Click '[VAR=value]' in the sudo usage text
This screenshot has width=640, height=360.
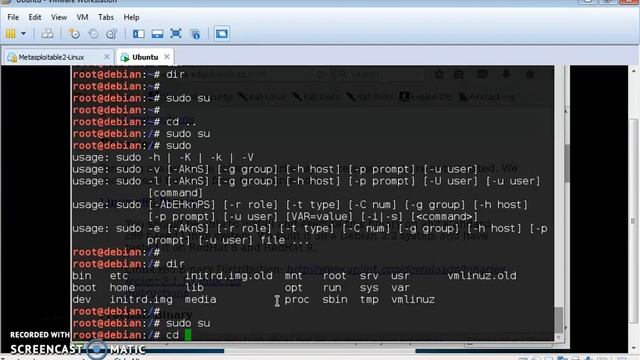click(319, 217)
